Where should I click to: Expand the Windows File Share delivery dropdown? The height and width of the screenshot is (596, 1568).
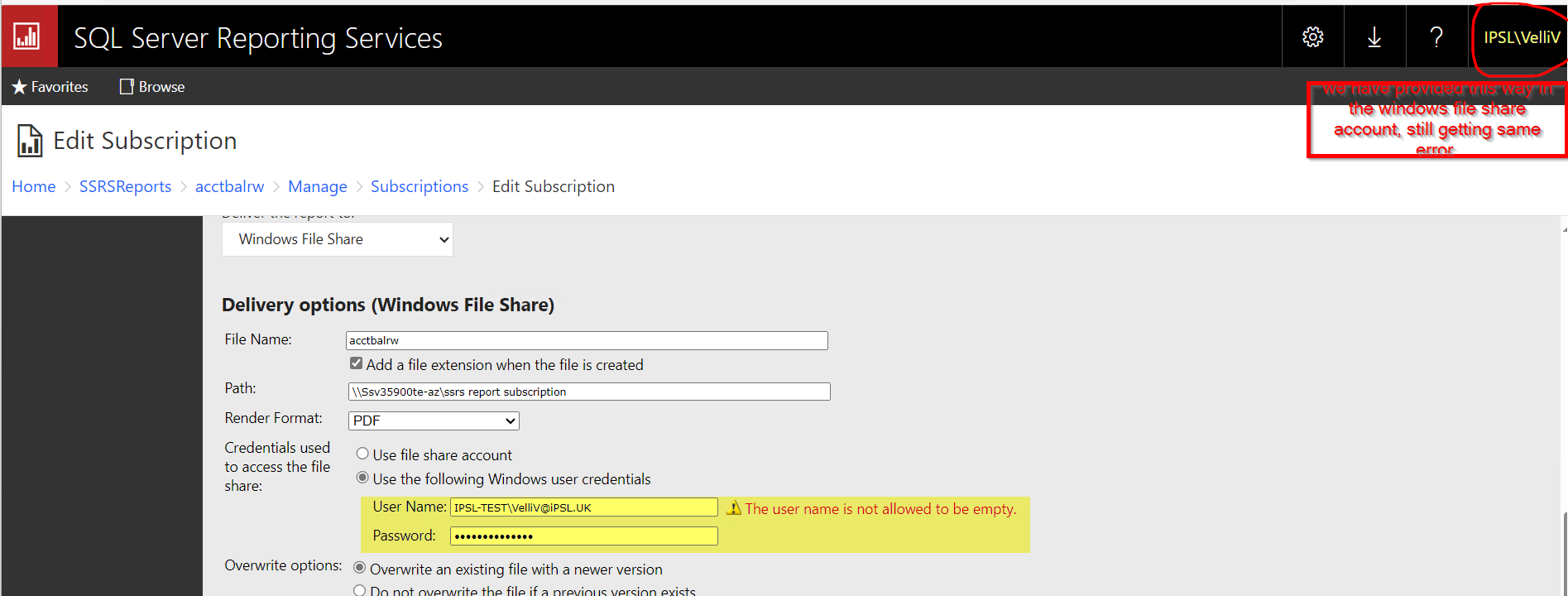tap(338, 239)
